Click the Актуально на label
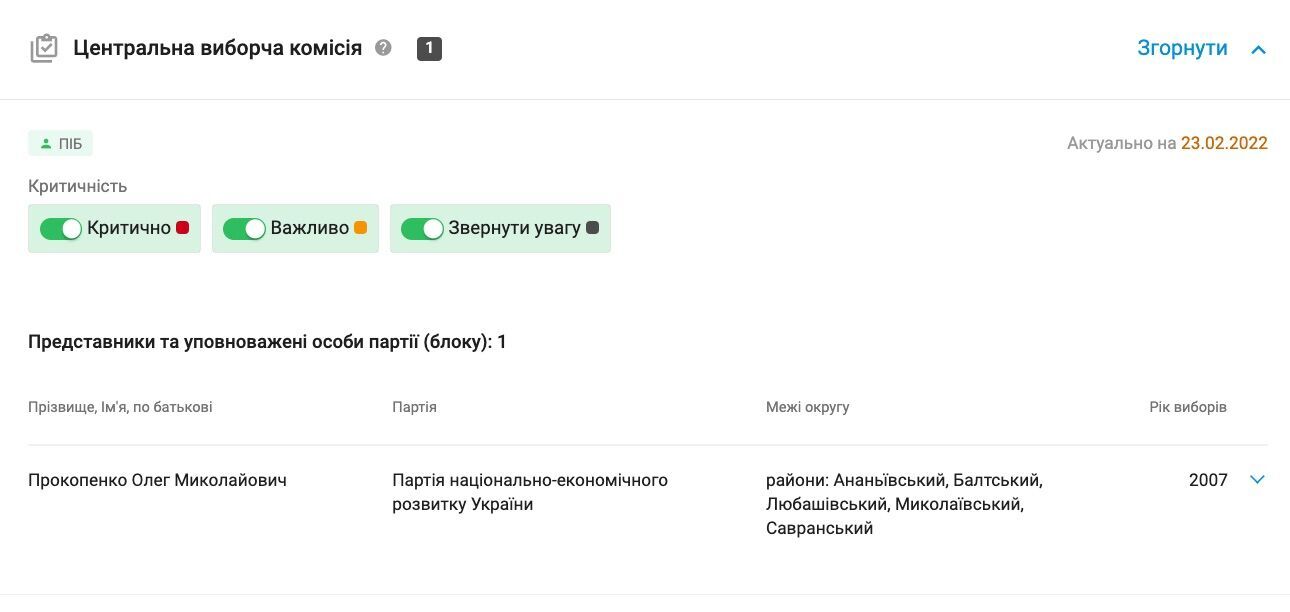Viewport: 1290px width, 612px height. (1121, 143)
